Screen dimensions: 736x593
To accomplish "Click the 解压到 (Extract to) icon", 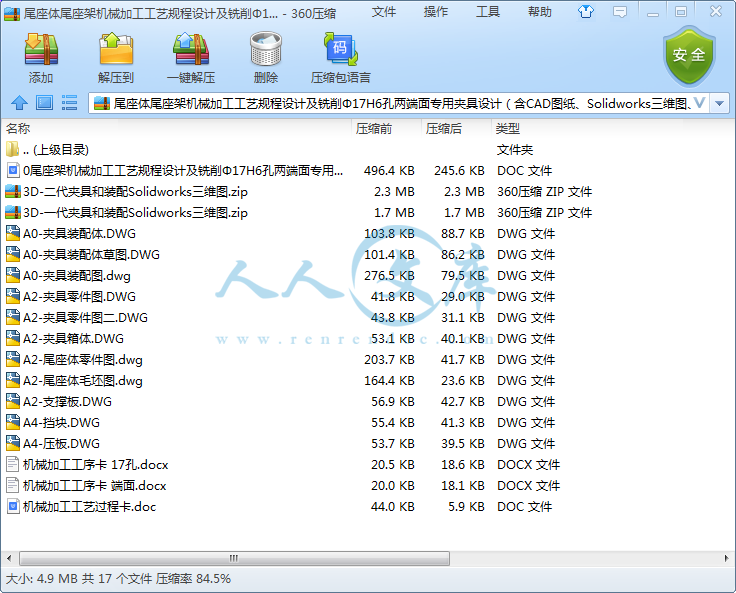I will [116, 49].
